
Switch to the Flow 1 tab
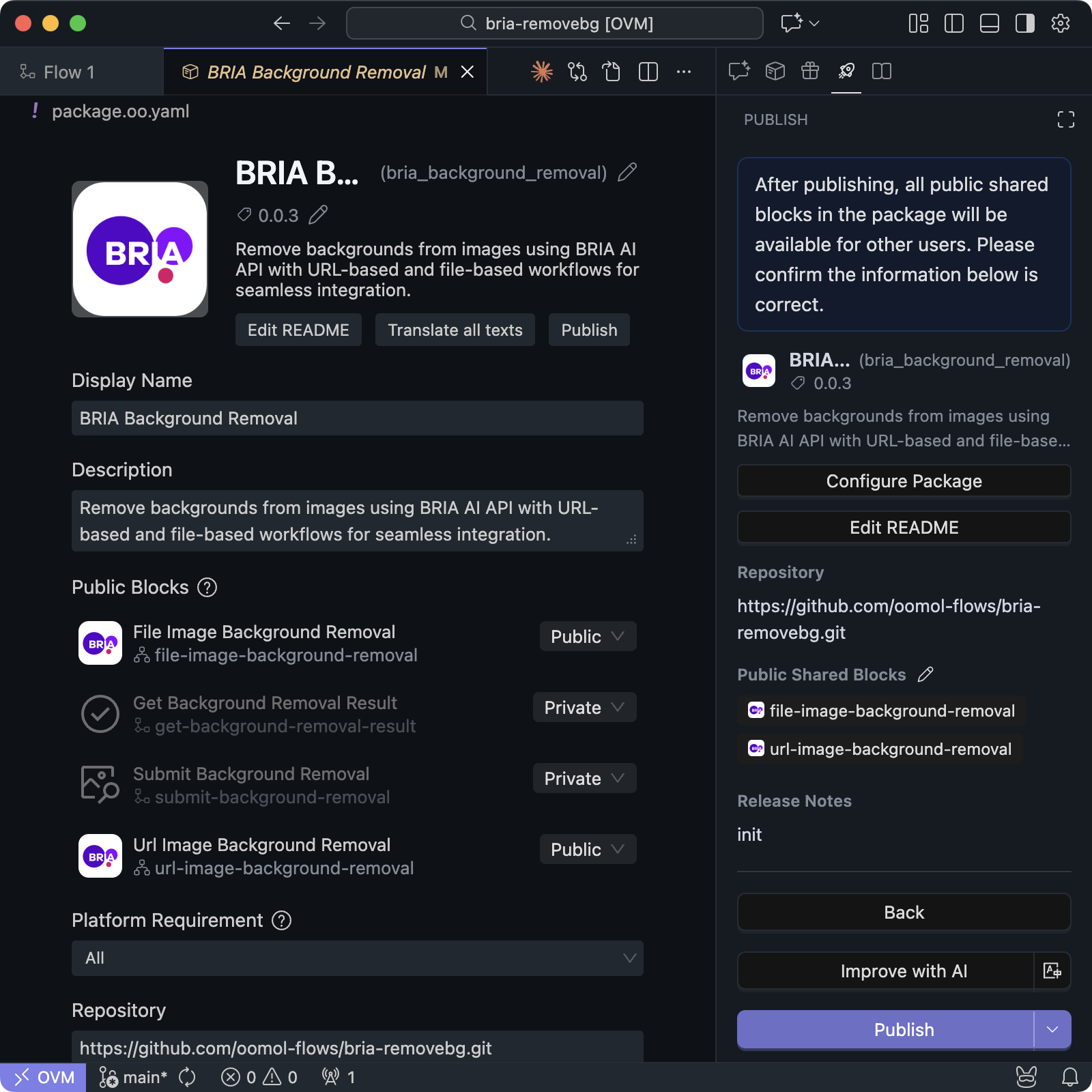[x=68, y=72]
